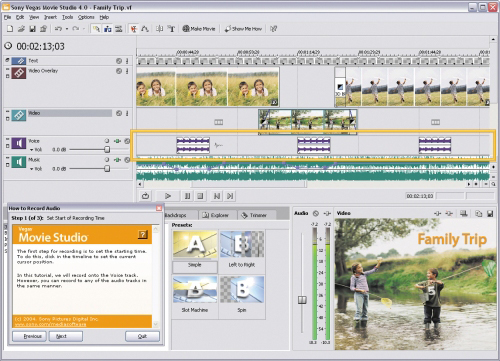Click the Pause playback button
Screen dimensions: 500x361
coord(187,196)
